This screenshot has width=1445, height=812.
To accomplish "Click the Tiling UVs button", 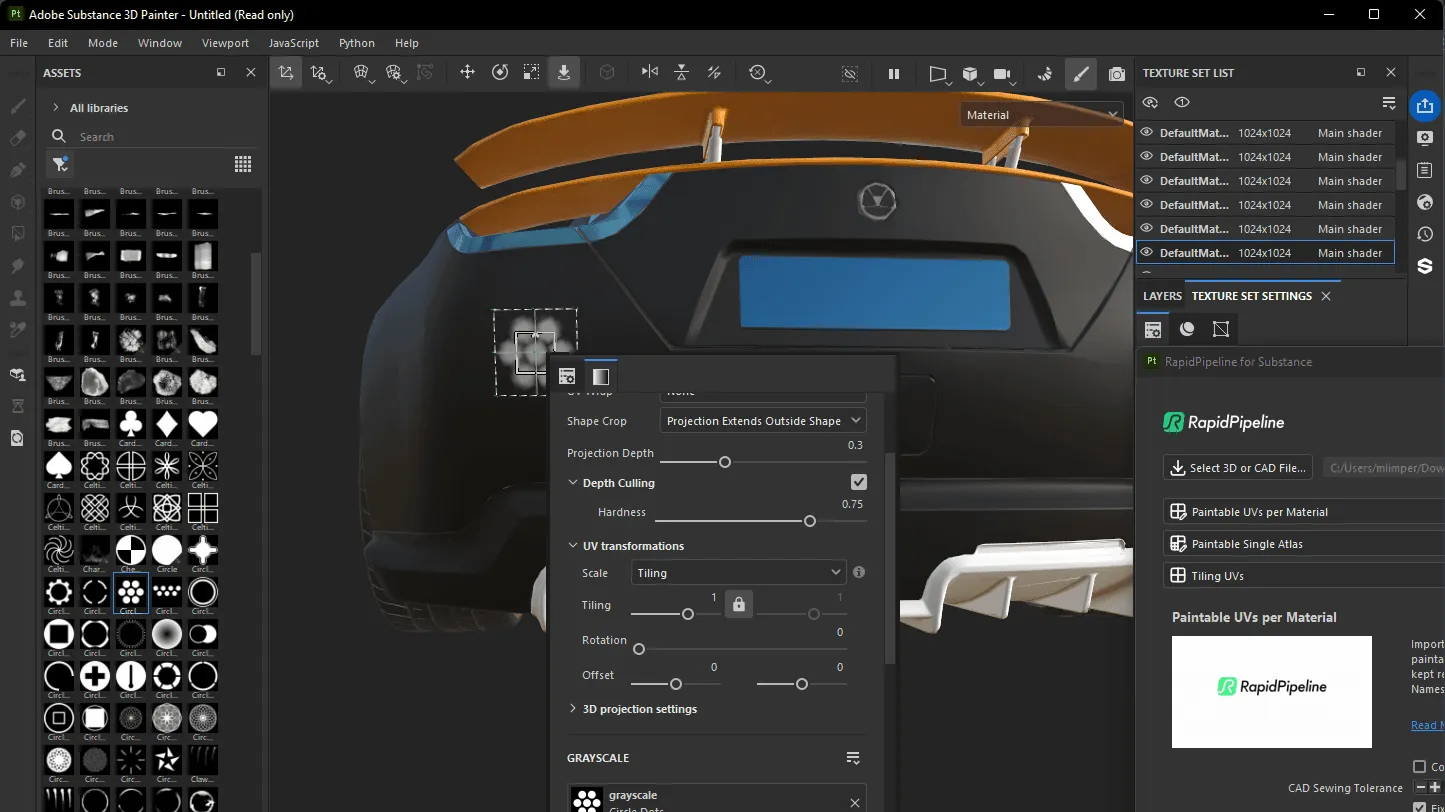I will [x=1303, y=576].
